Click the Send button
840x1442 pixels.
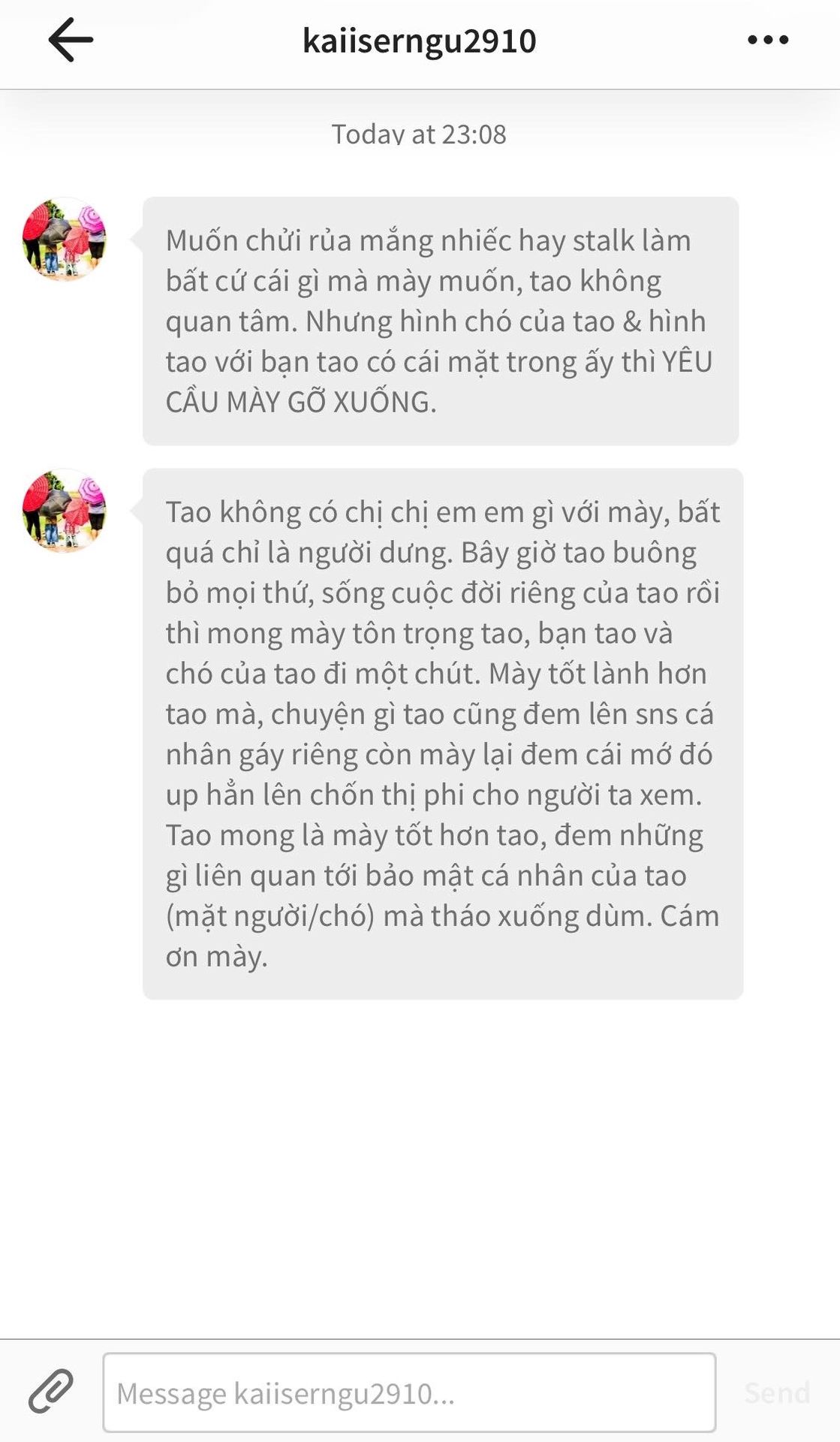(x=777, y=1392)
